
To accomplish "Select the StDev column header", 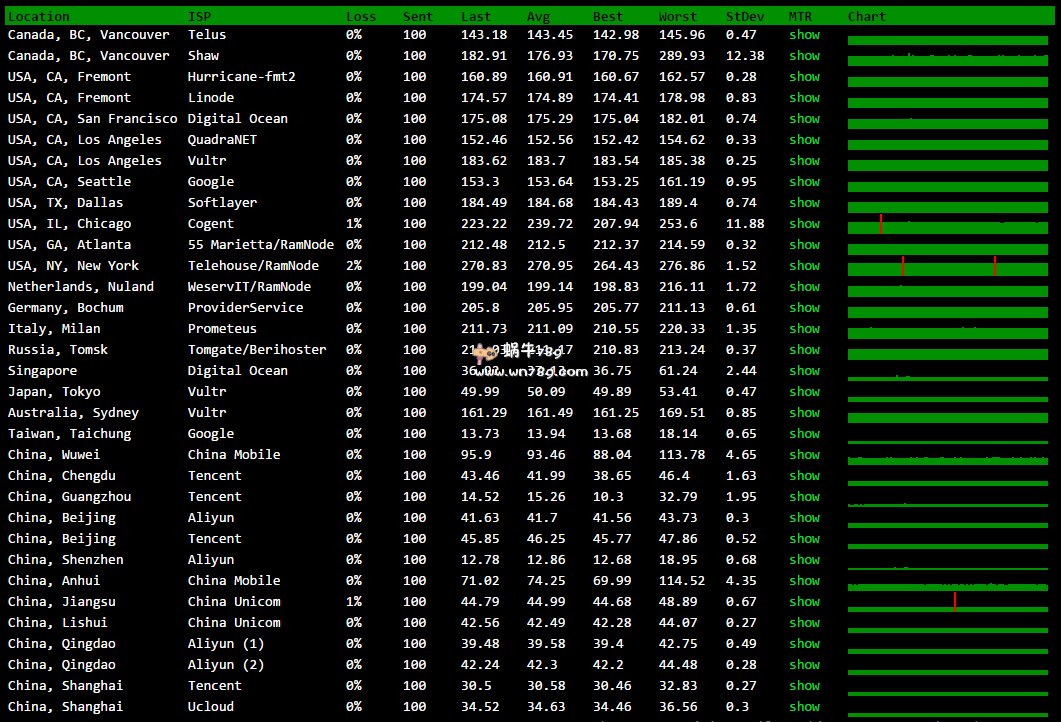I will (744, 16).
